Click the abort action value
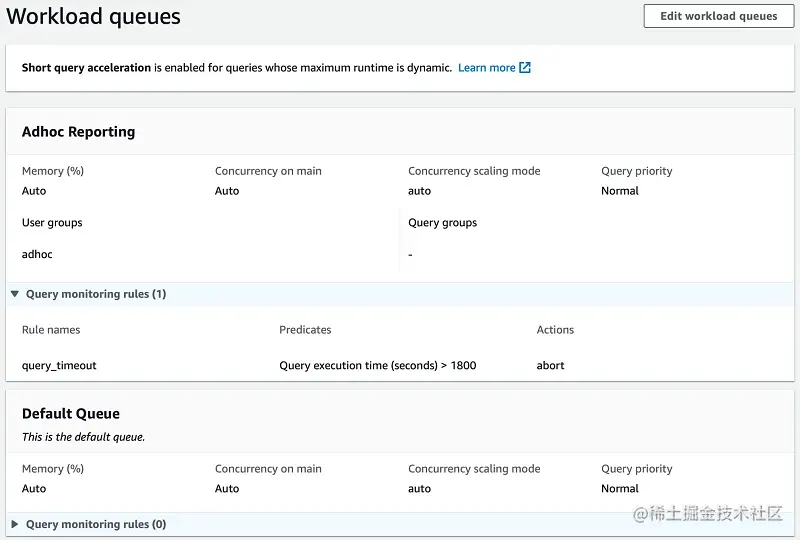Image resolution: width=800 pixels, height=540 pixels. pos(550,366)
